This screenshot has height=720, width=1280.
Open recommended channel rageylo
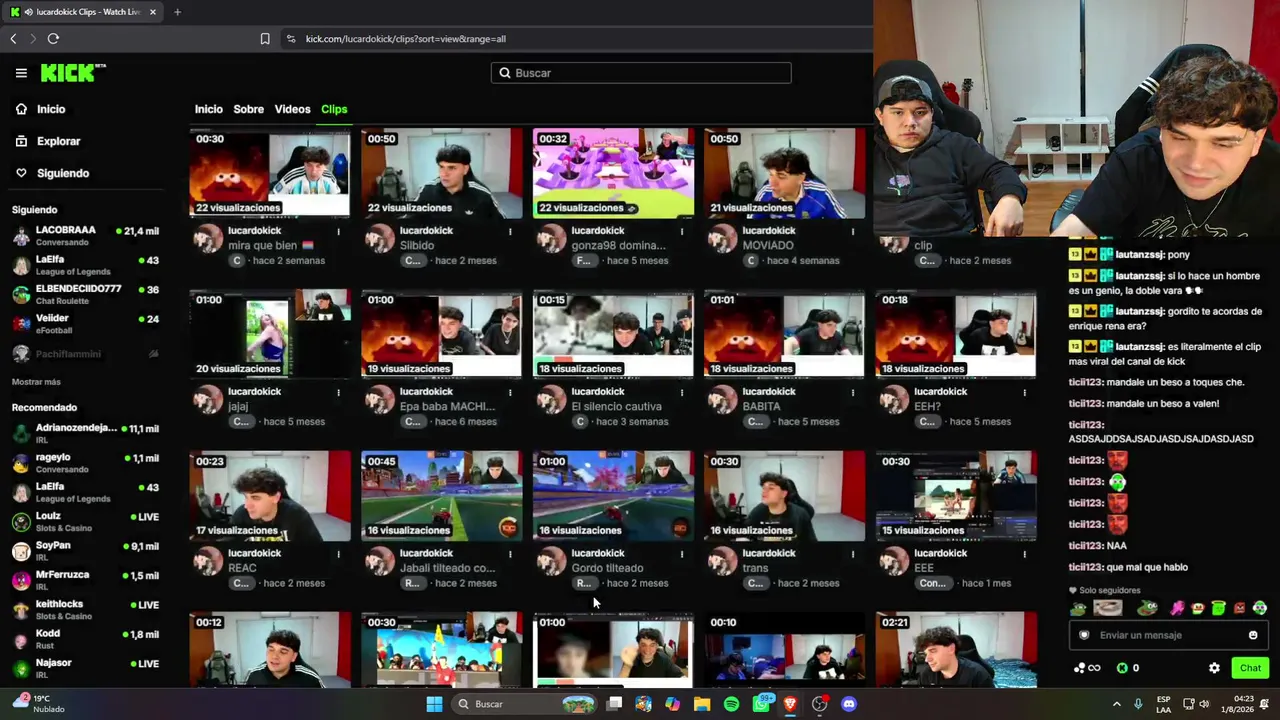point(86,463)
